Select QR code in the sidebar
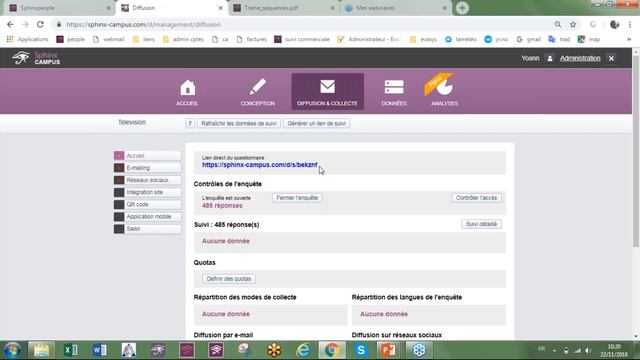Viewport: 640px width, 360px height. point(147,204)
